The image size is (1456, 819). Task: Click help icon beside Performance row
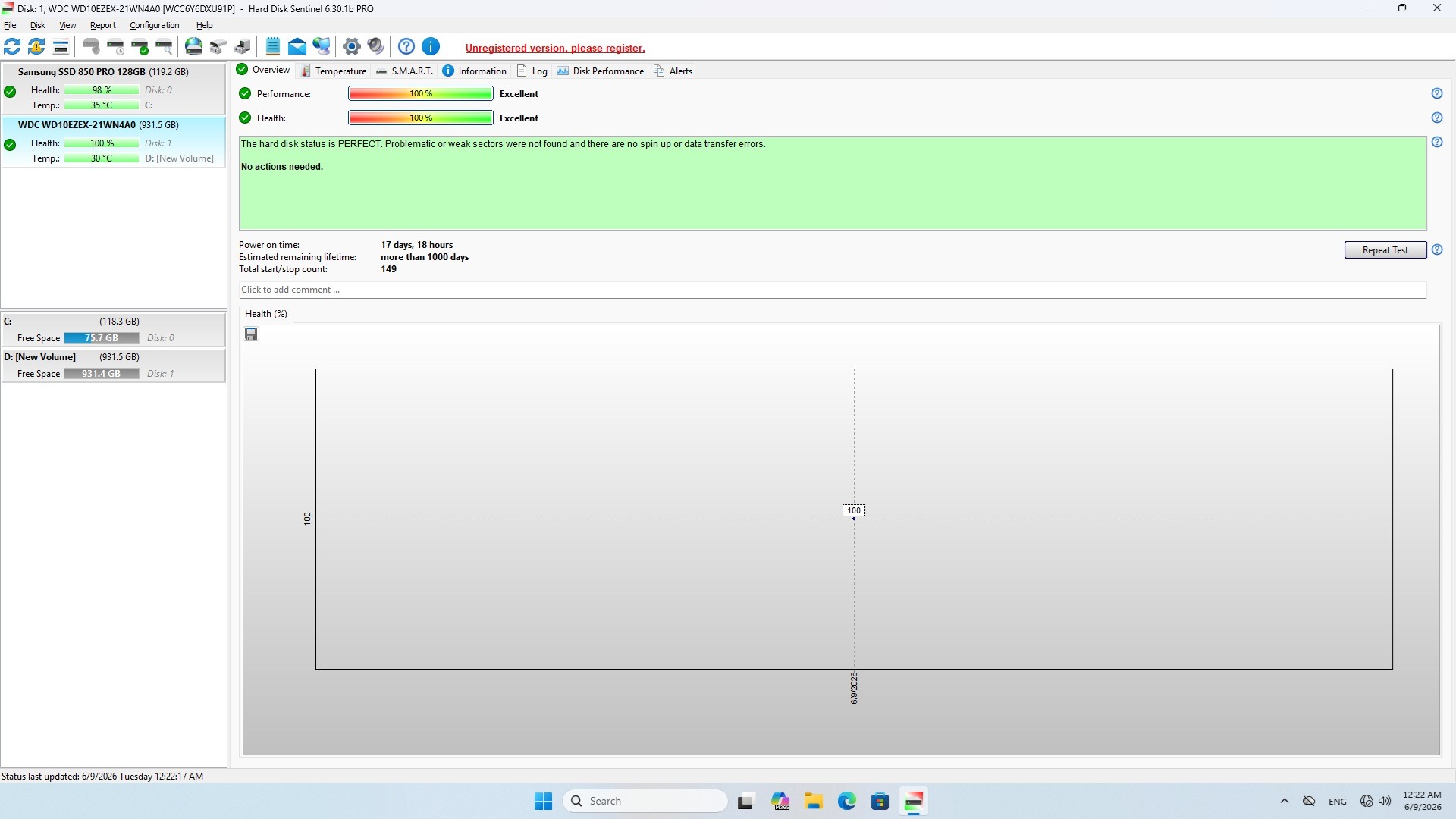click(x=1437, y=93)
